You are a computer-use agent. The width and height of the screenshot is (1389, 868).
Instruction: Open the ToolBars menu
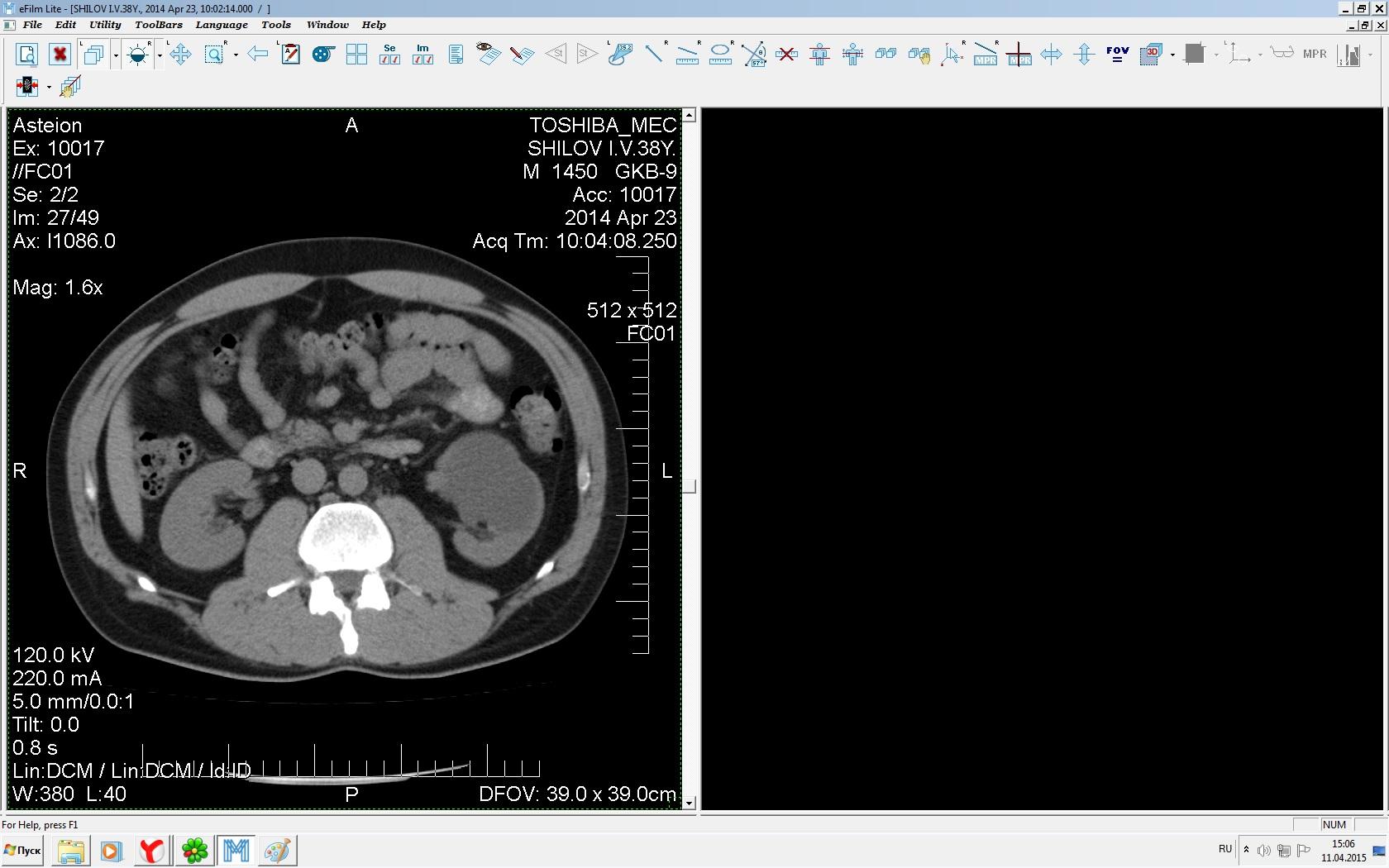(x=158, y=25)
